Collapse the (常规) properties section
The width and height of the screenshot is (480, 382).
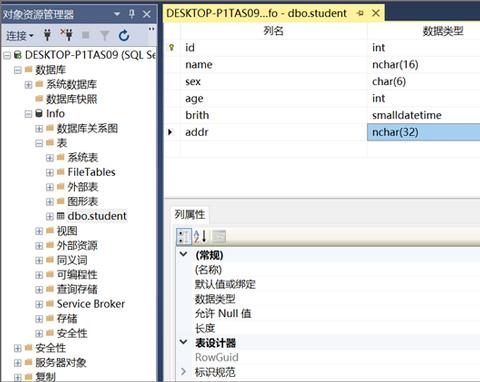[x=183, y=254]
